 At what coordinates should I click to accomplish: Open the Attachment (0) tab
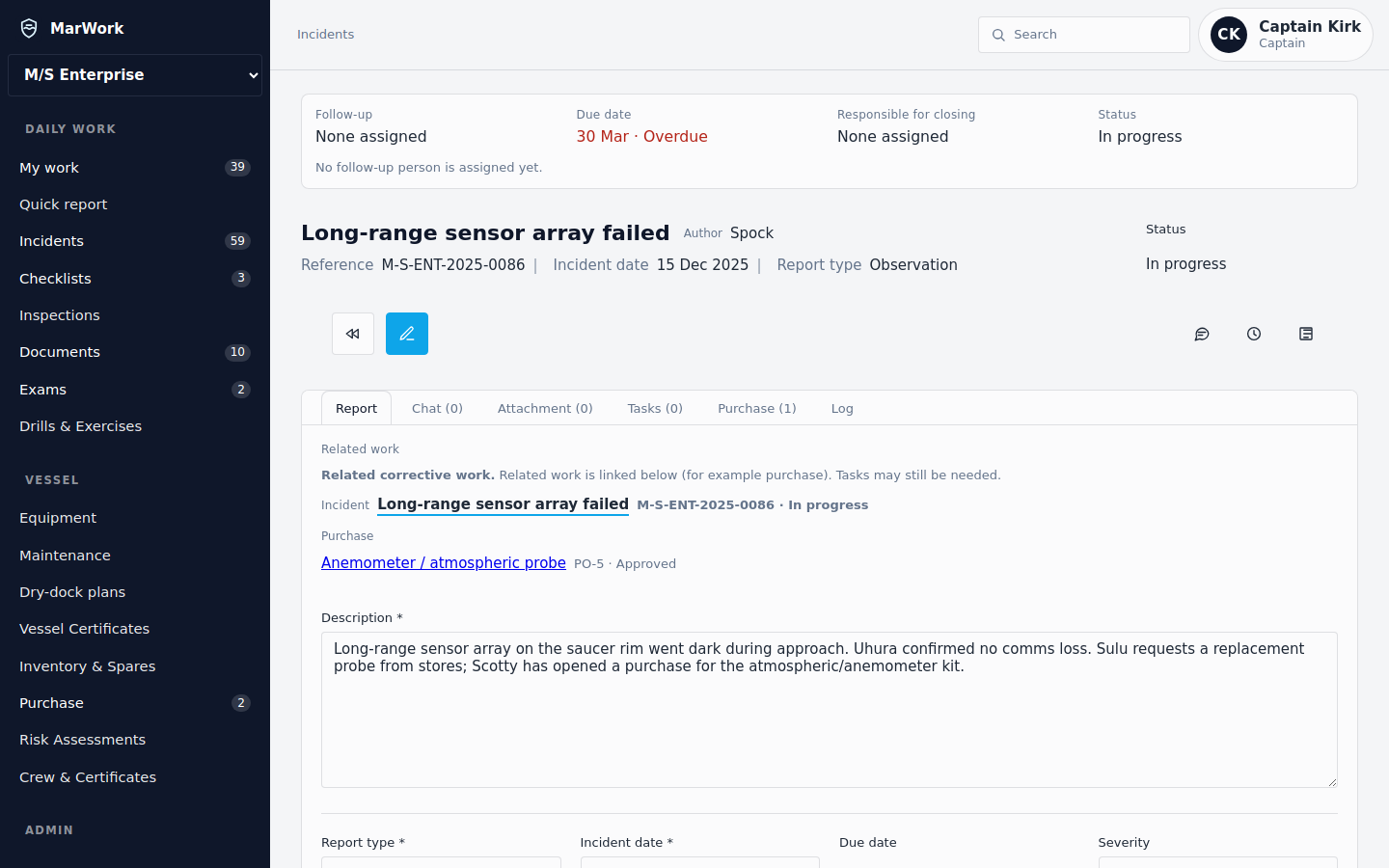pos(545,409)
